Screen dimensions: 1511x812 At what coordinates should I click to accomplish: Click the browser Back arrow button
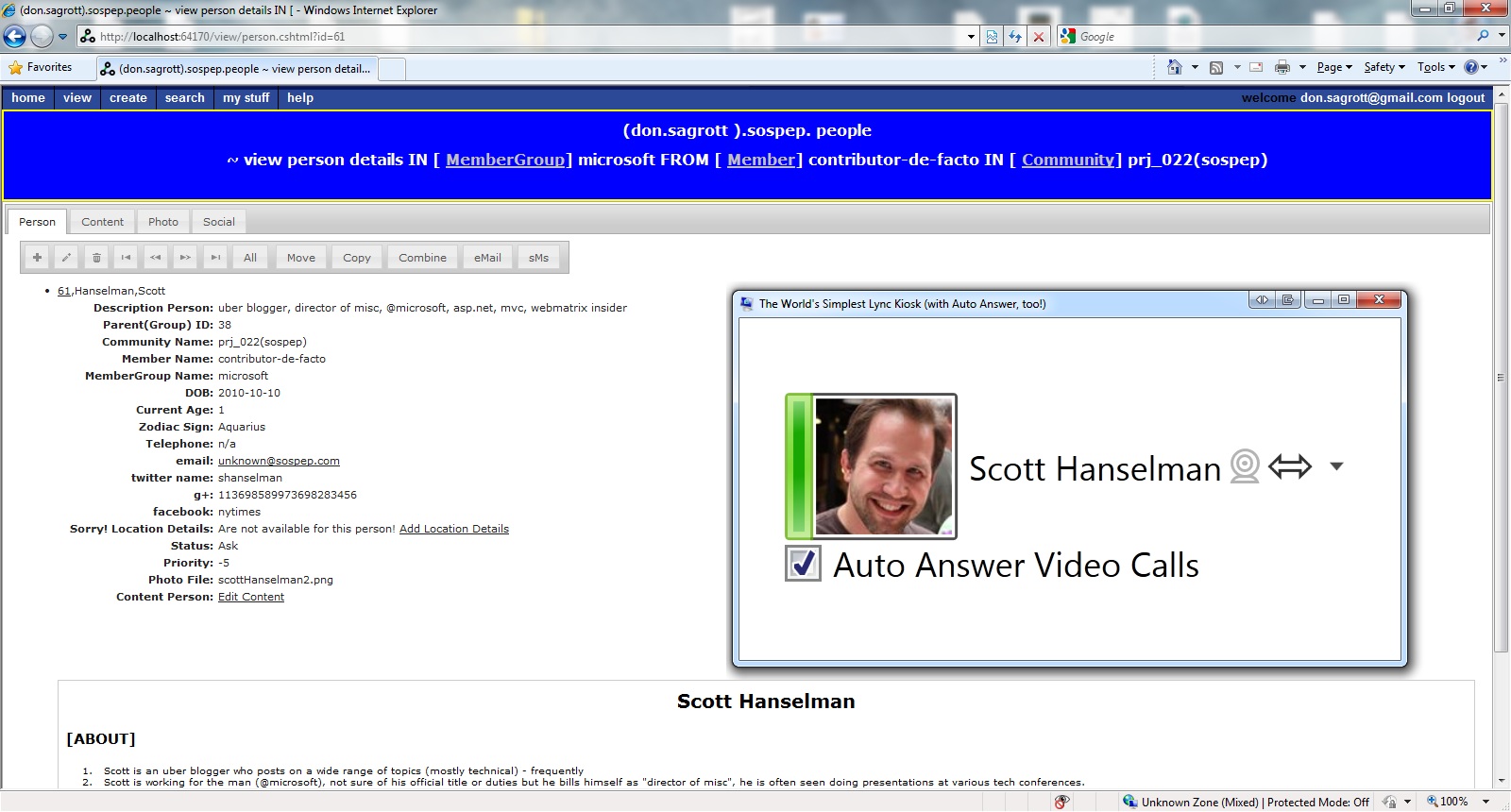tap(15, 37)
